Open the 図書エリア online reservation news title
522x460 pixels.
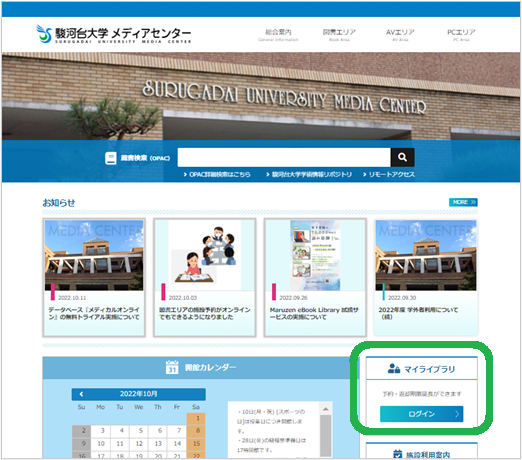pos(205,313)
